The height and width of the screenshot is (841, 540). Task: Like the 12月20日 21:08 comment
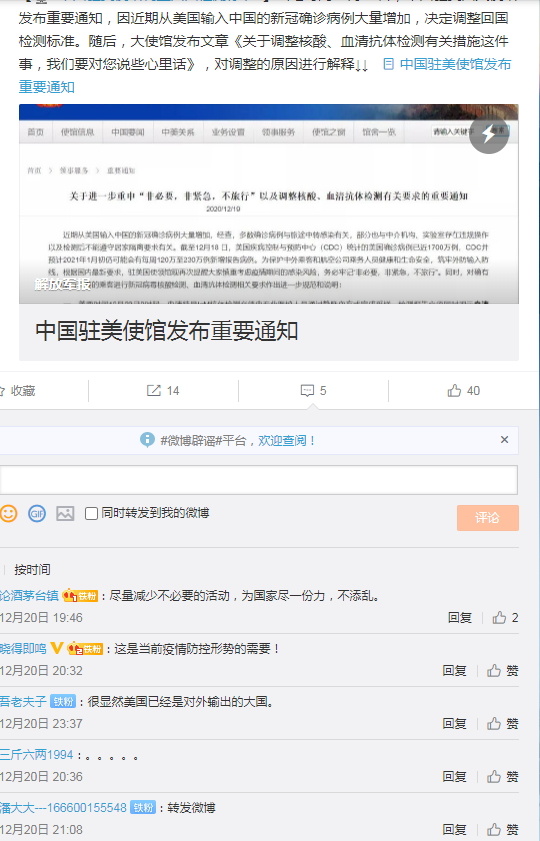(x=502, y=830)
